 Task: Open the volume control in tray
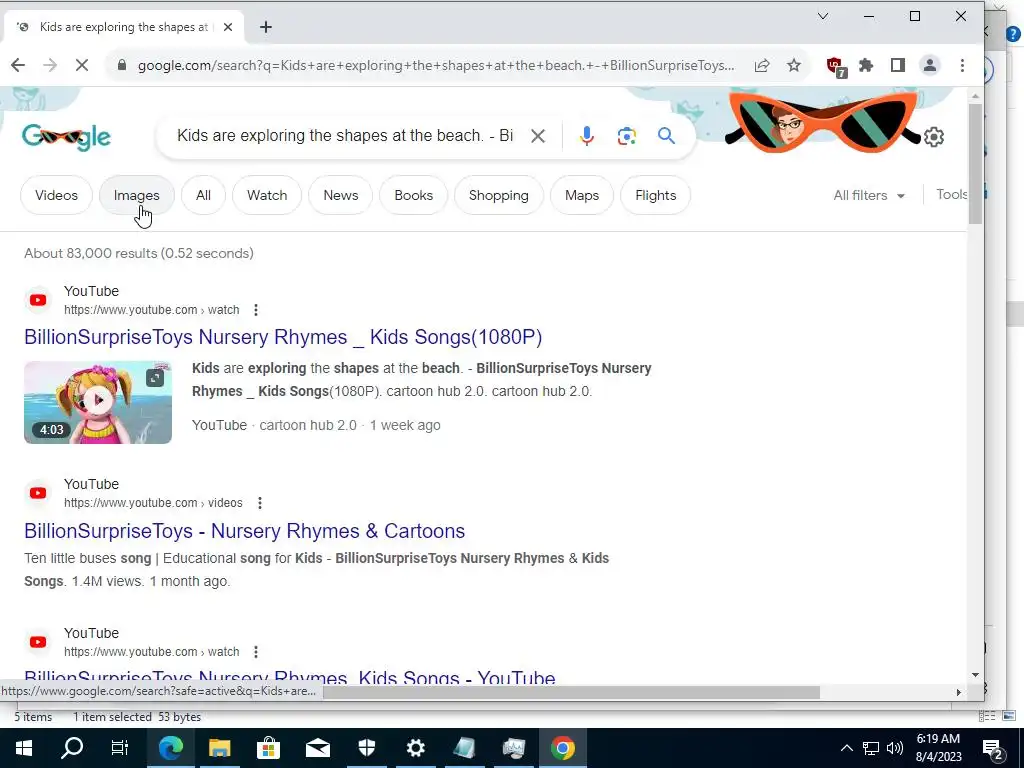click(895, 748)
